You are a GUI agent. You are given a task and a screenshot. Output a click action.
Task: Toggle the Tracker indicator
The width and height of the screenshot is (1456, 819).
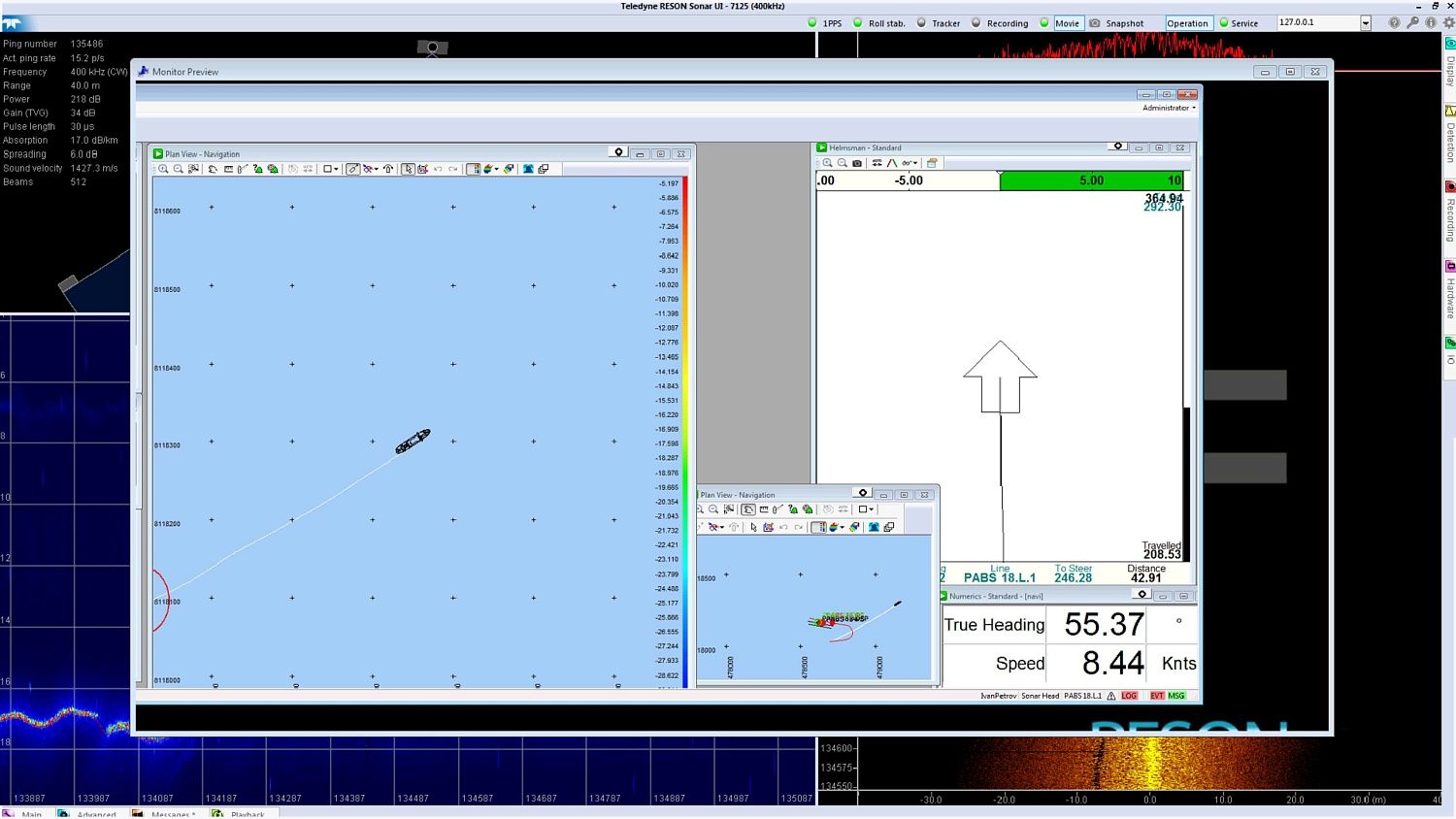coord(921,23)
